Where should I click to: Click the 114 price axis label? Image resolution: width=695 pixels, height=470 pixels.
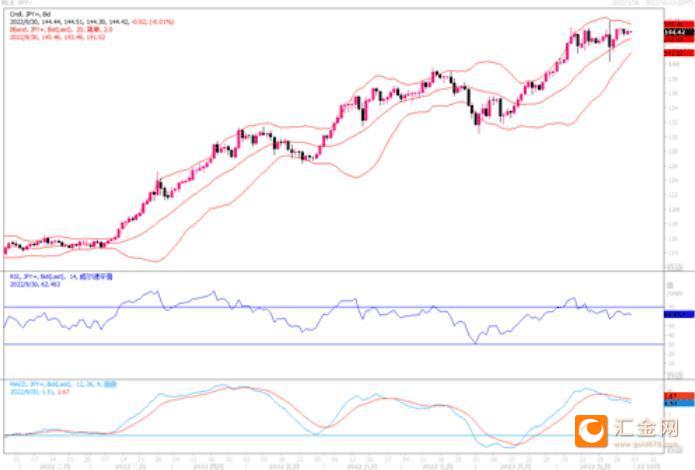674,253
